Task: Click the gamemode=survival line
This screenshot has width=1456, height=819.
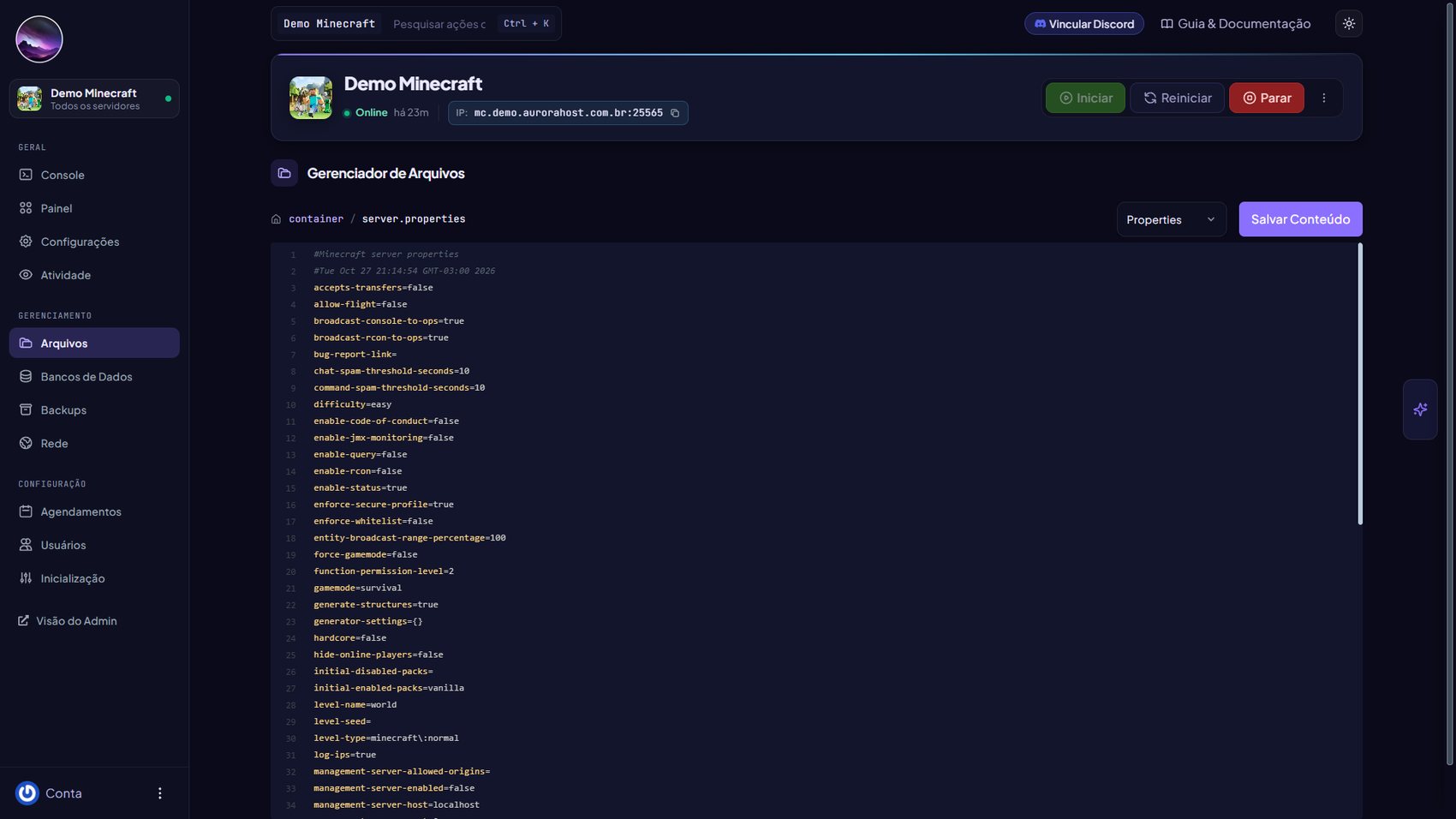Action: (x=357, y=588)
